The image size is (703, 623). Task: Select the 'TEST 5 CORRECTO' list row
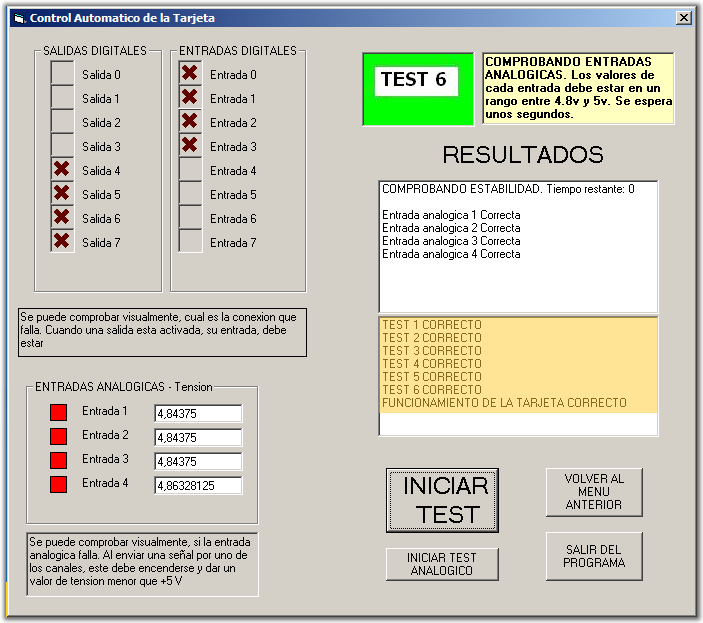(x=519, y=376)
